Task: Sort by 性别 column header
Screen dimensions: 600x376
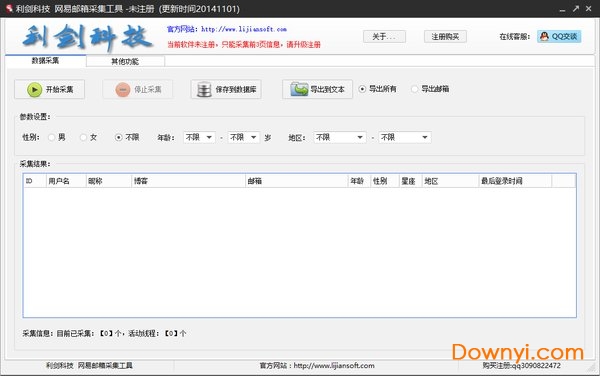Action: [x=384, y=181]
